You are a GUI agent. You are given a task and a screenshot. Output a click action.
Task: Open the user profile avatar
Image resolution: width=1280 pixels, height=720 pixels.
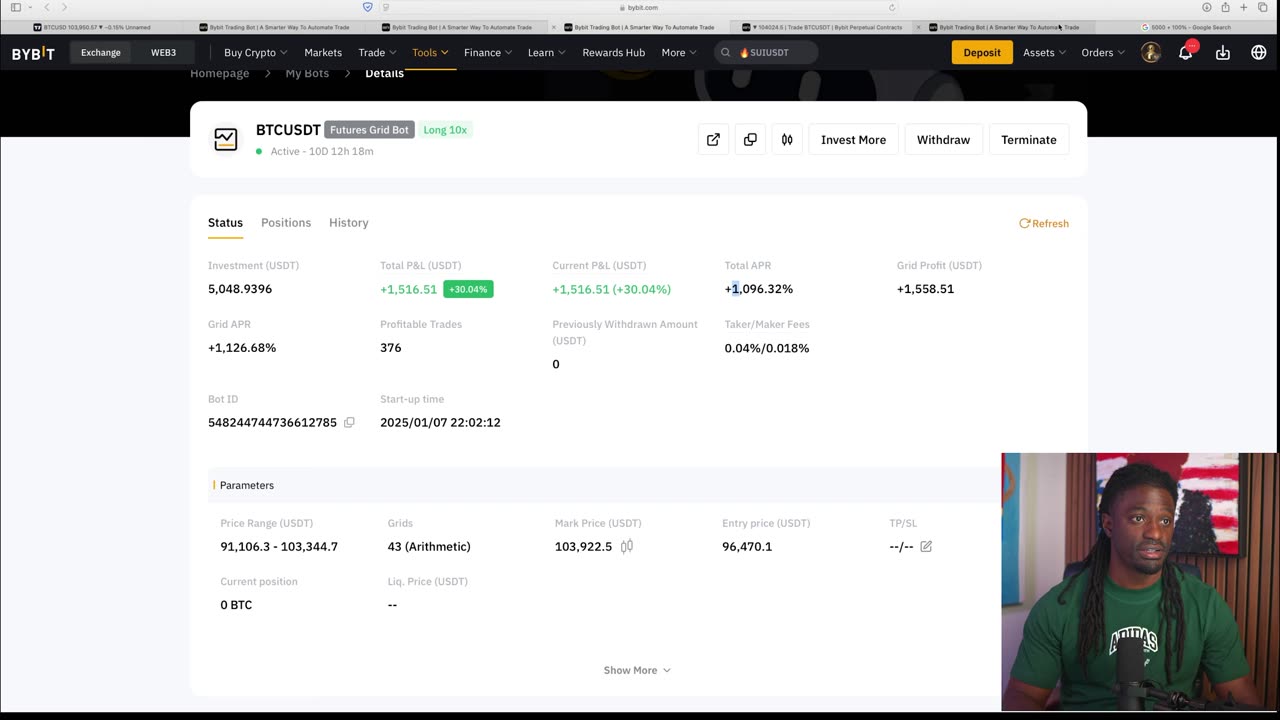pyautogui.click(x=1151, y=52)
